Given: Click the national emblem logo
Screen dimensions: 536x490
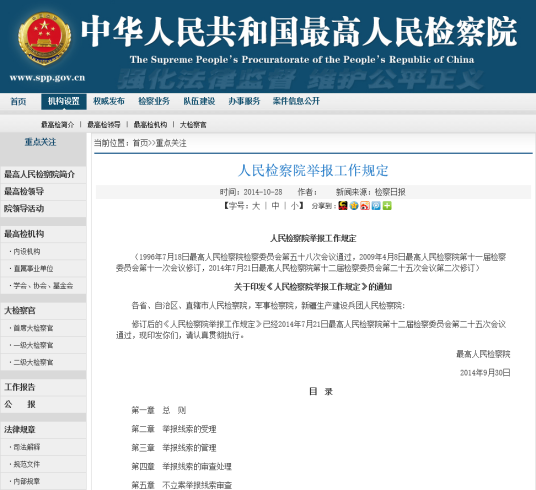Looking at the screenshot, I should pyautogui.click(x=44, y=39).
